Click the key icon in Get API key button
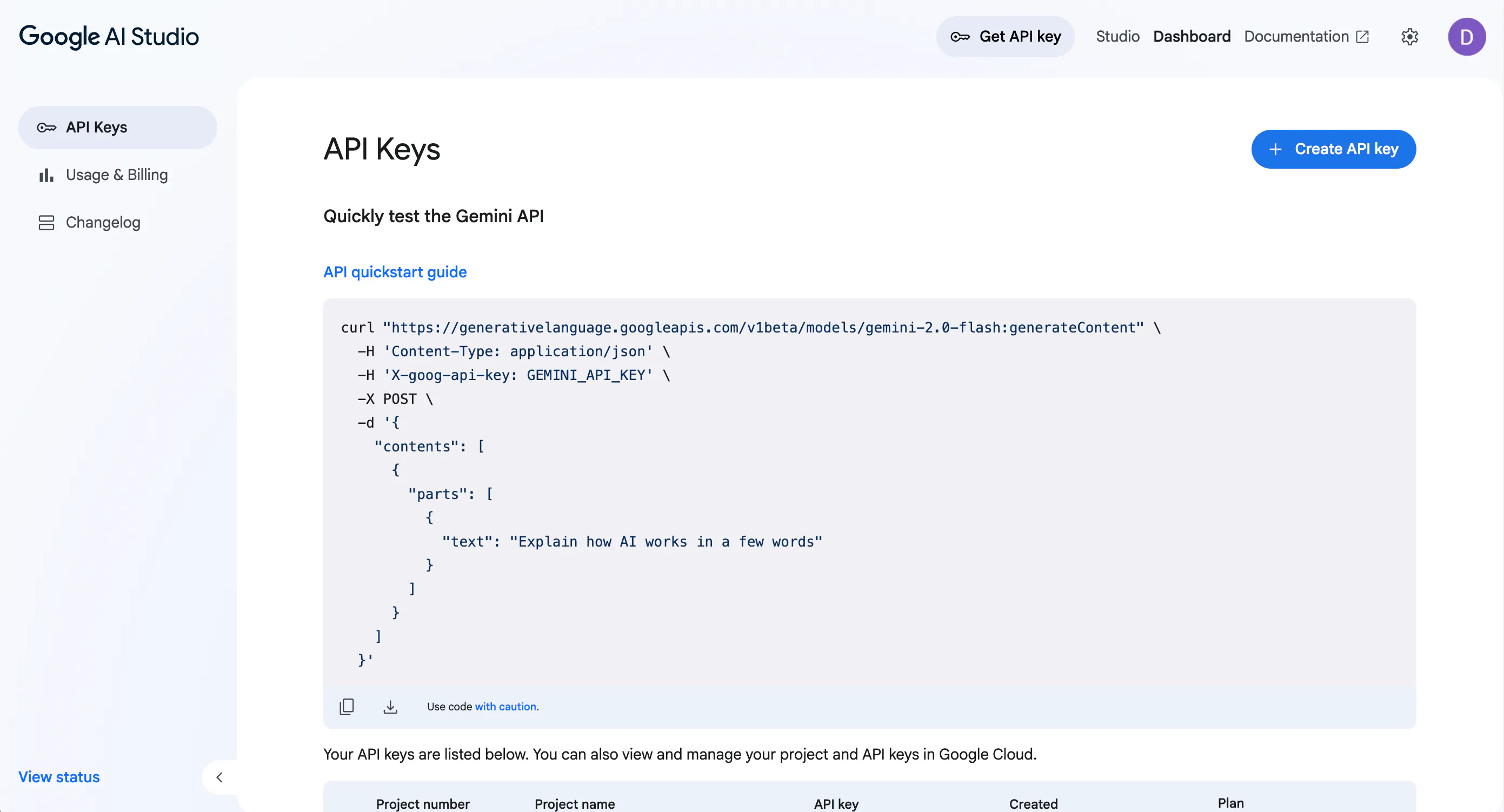Screen dimensions: 1504x812 click(x=961, y=37)
